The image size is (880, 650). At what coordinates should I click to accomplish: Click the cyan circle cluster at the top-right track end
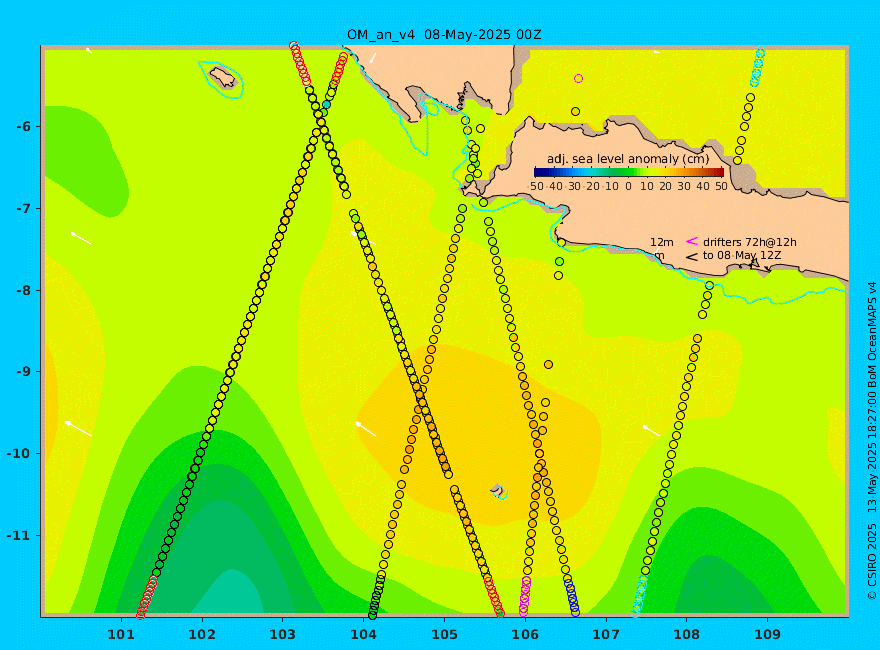tap(758, 66)
